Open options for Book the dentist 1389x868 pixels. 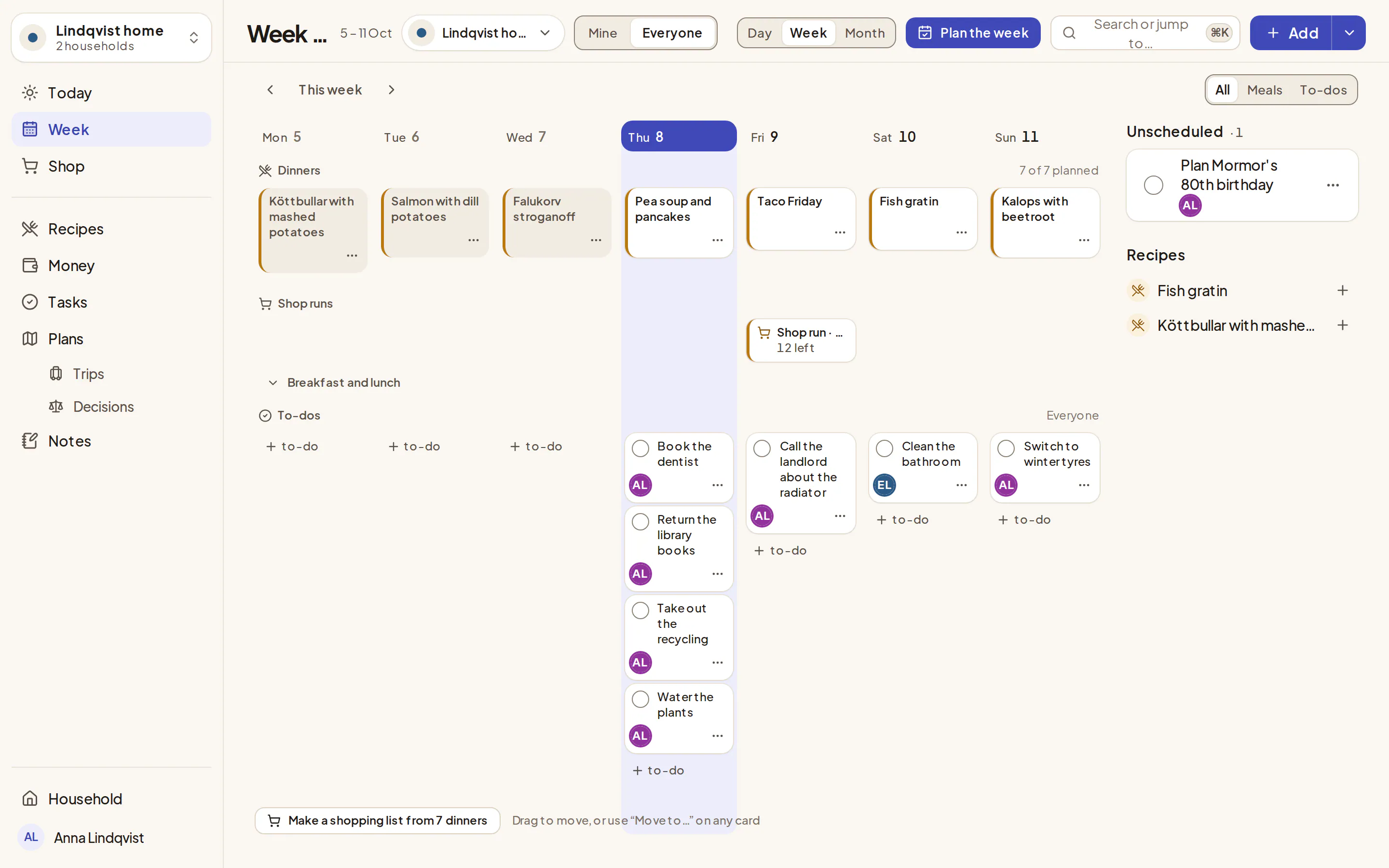point(718,485)
